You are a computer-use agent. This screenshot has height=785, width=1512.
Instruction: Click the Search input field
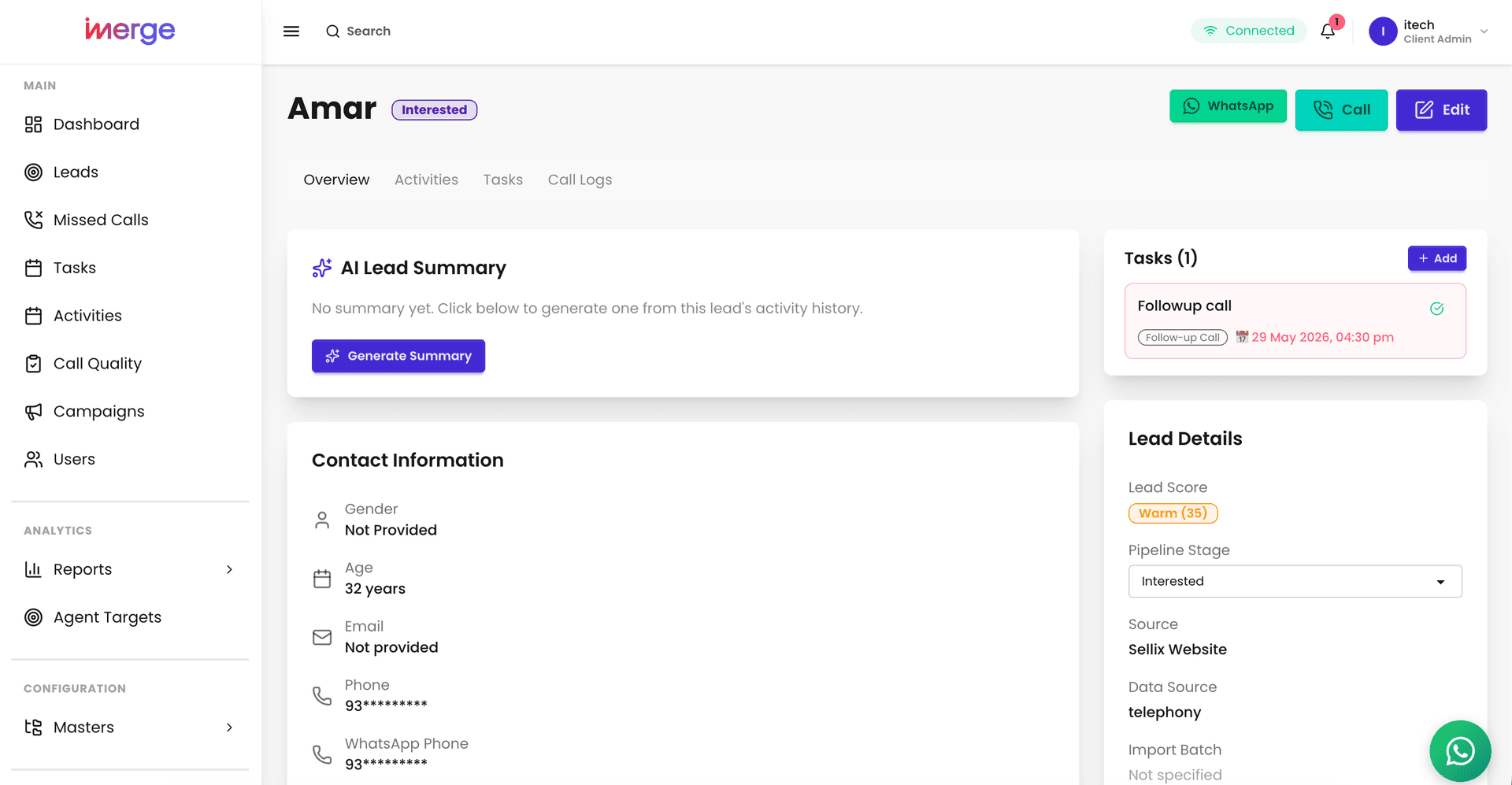click(x=369, y=31)
